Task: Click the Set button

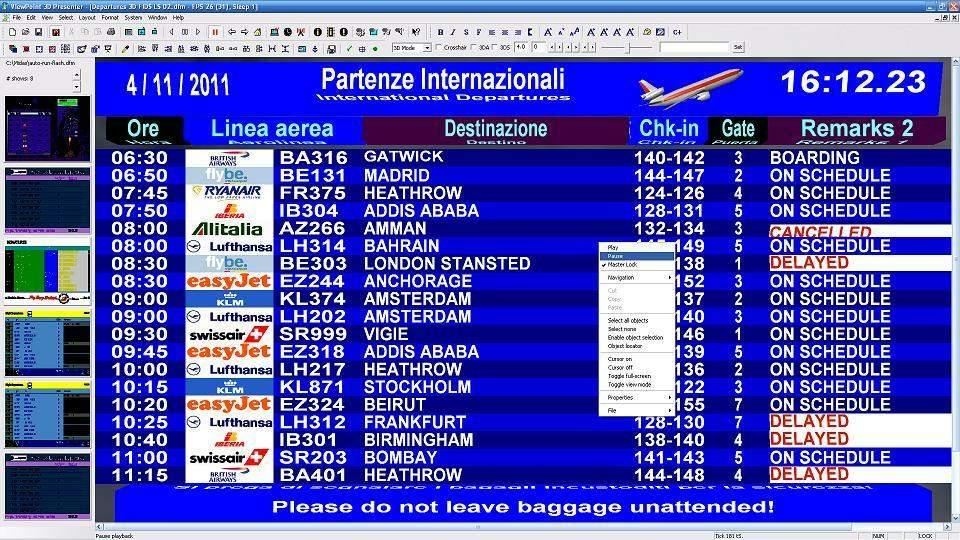Action: pyautogui.click(x=738, y=47)
